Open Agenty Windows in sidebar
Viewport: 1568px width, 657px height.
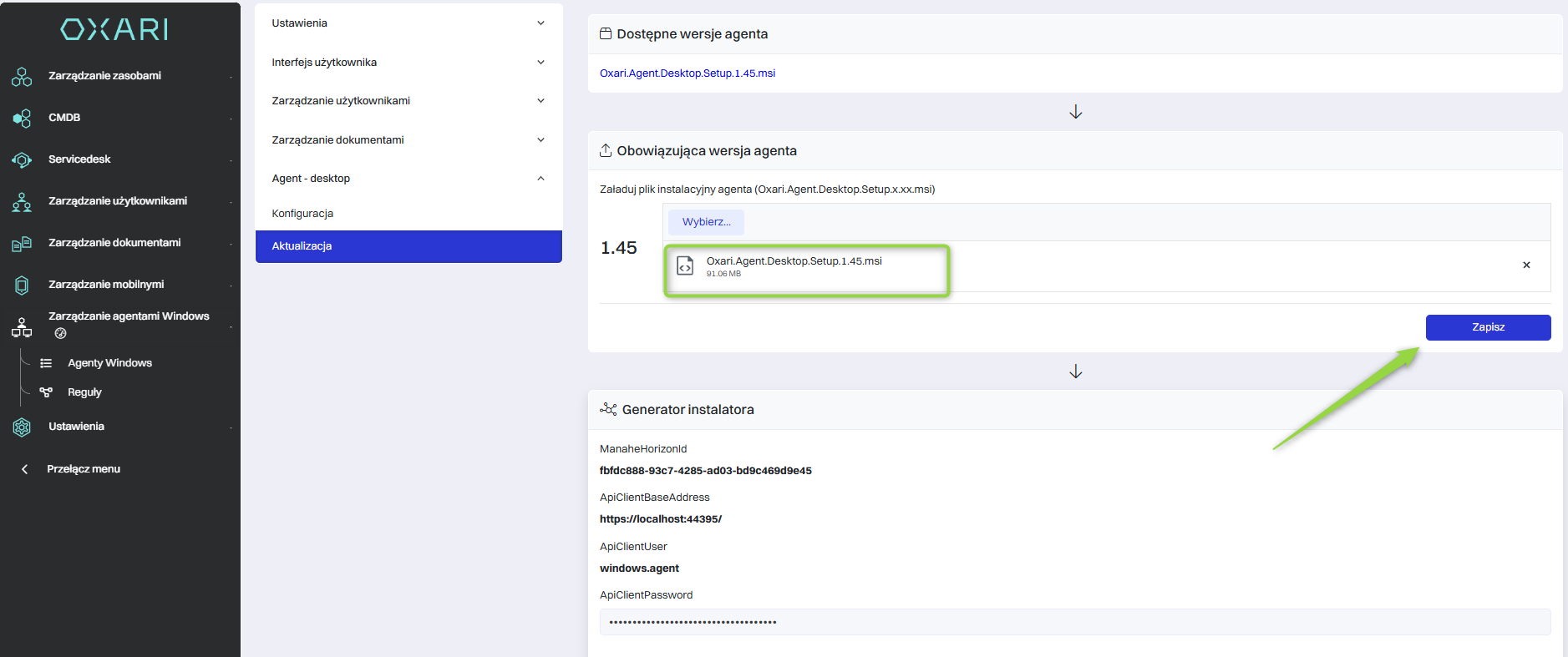pos(109,363)
